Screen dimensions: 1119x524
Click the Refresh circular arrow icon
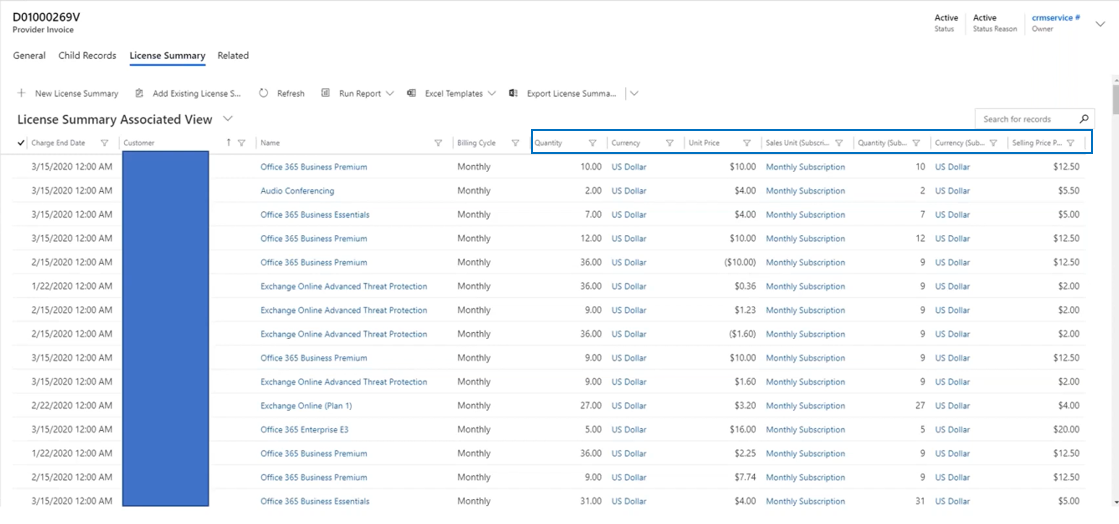tap(263, 94)
